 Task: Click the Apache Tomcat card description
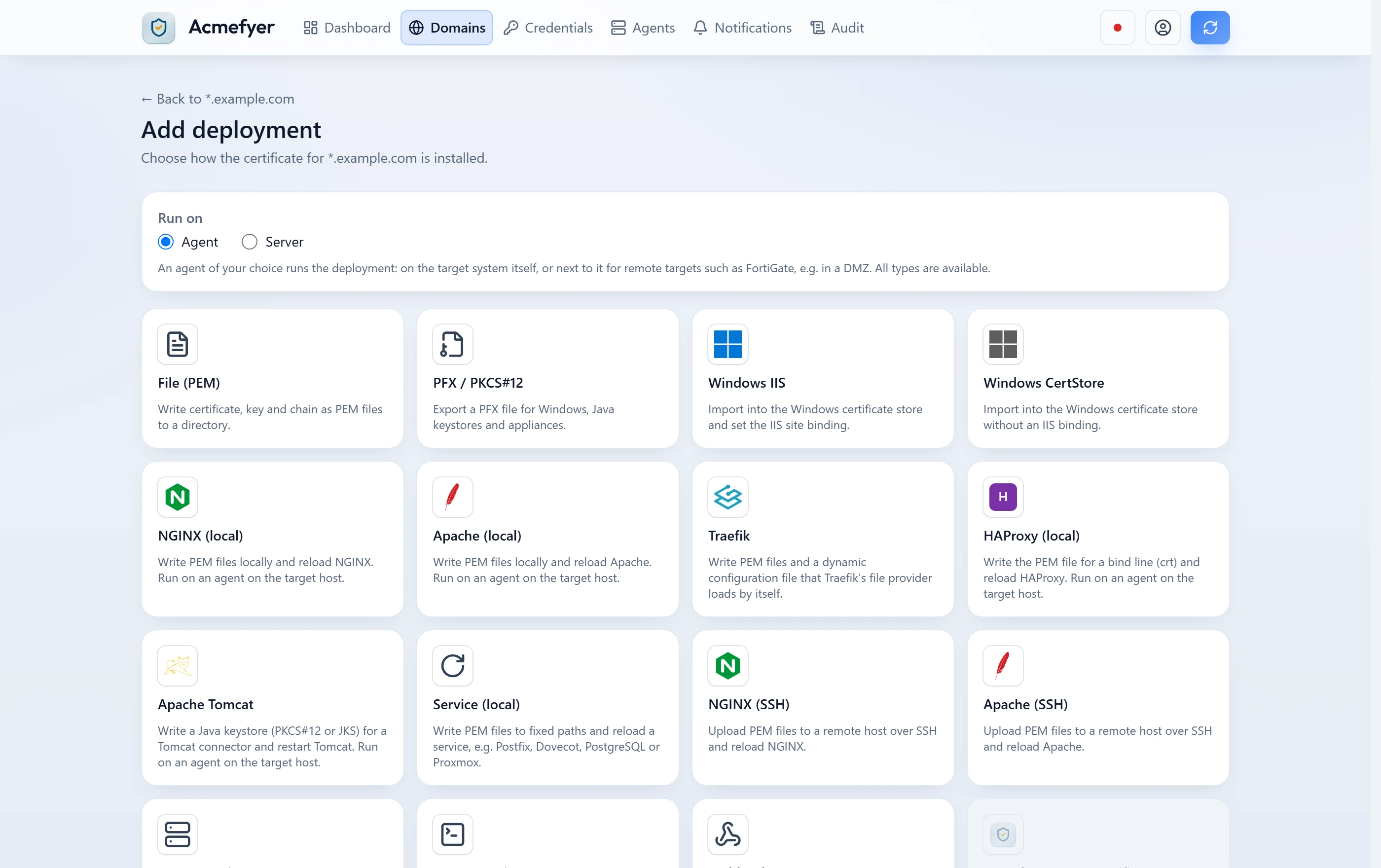click(x=272, y=747)
